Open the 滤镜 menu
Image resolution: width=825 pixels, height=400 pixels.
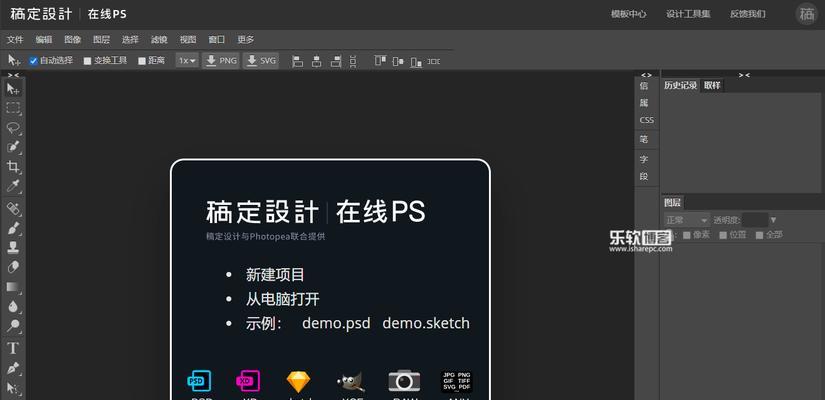click(x=159, y=39)
